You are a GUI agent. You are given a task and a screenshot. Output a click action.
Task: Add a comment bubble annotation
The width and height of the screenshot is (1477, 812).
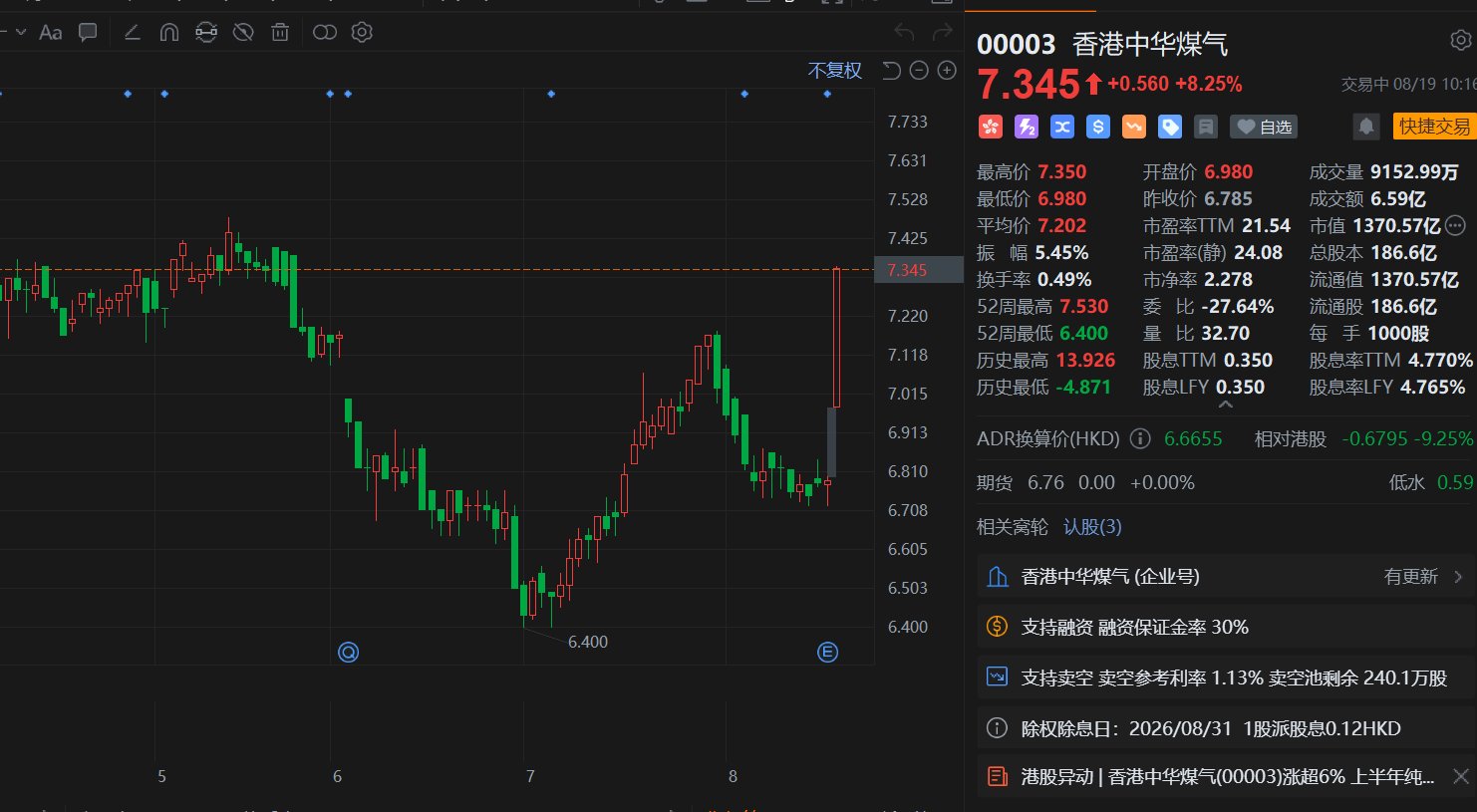pos(88,33)
